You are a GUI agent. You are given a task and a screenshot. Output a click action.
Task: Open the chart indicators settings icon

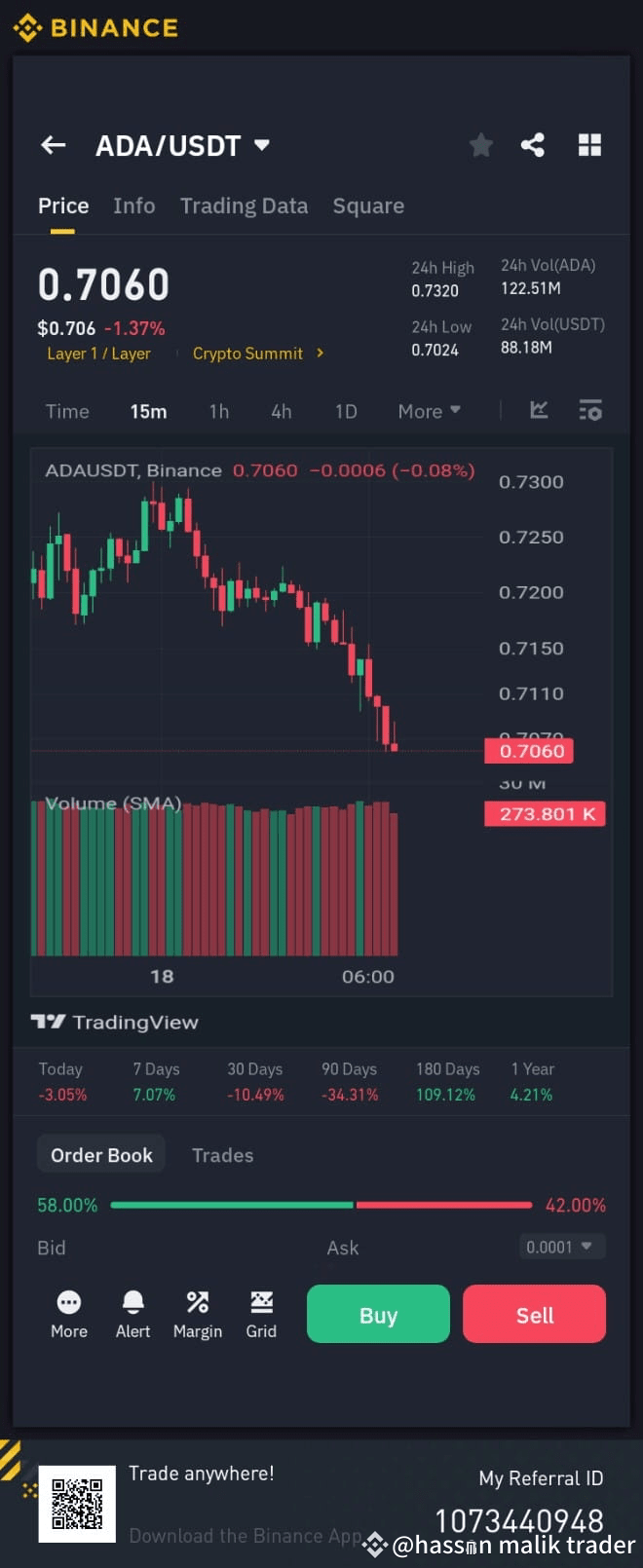point(590,410)
